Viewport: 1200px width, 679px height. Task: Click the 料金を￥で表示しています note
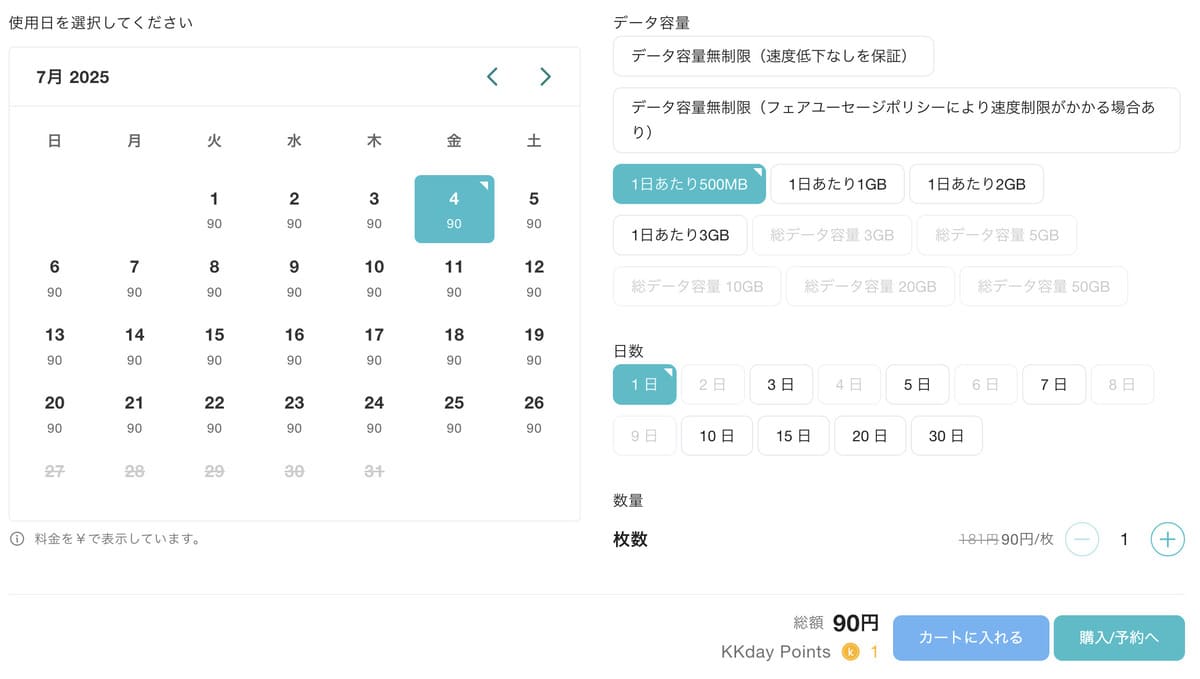(x=118, y=539)
